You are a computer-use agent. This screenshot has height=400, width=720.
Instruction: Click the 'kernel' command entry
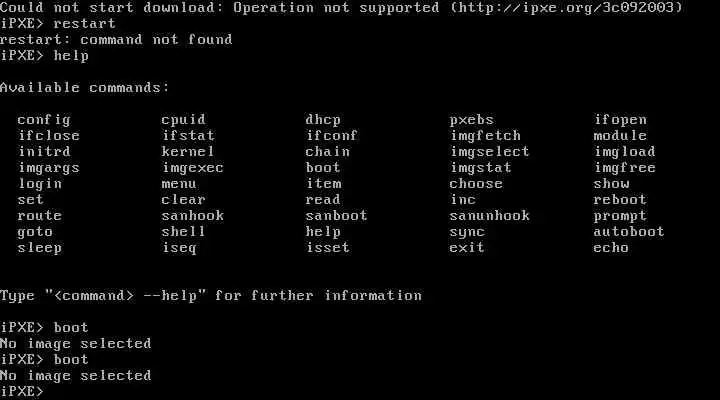(x=188, y=152)
